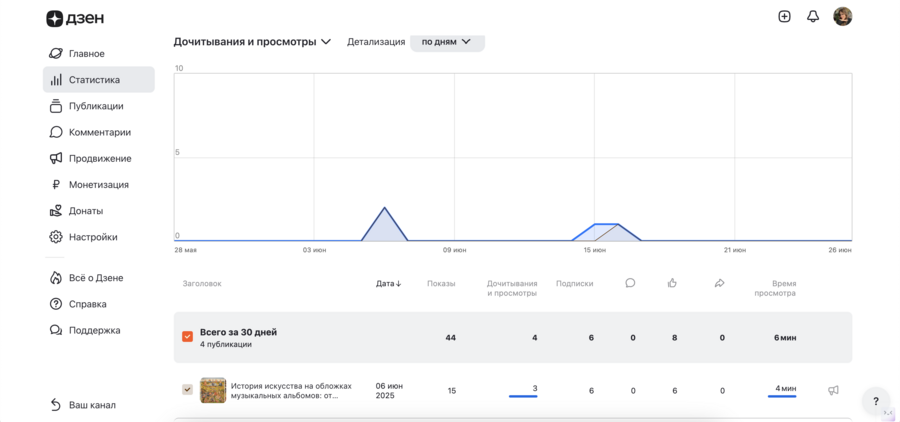Viewport: 900px width, 422px height.
Task: Open 'Комментарии' in sidebar
Action: [99, 132]
